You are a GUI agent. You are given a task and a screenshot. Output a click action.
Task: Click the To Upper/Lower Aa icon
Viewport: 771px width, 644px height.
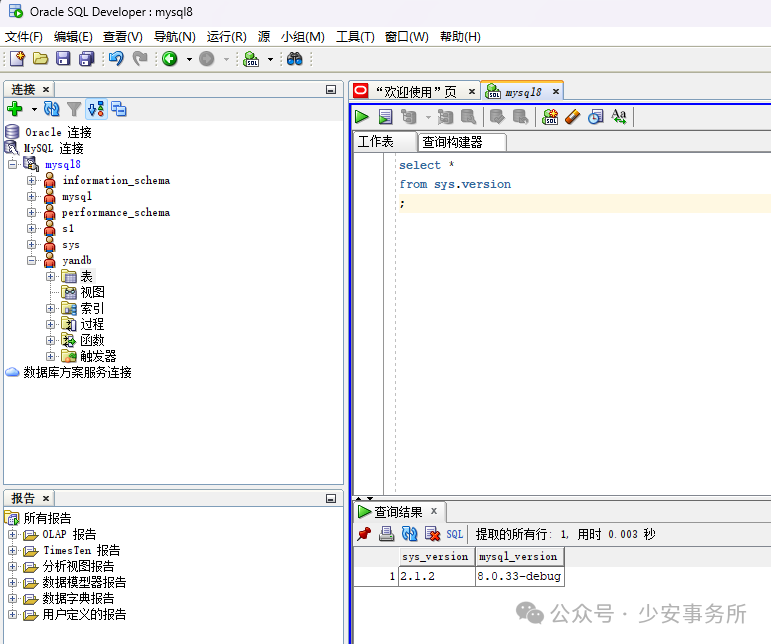[619, 117]
